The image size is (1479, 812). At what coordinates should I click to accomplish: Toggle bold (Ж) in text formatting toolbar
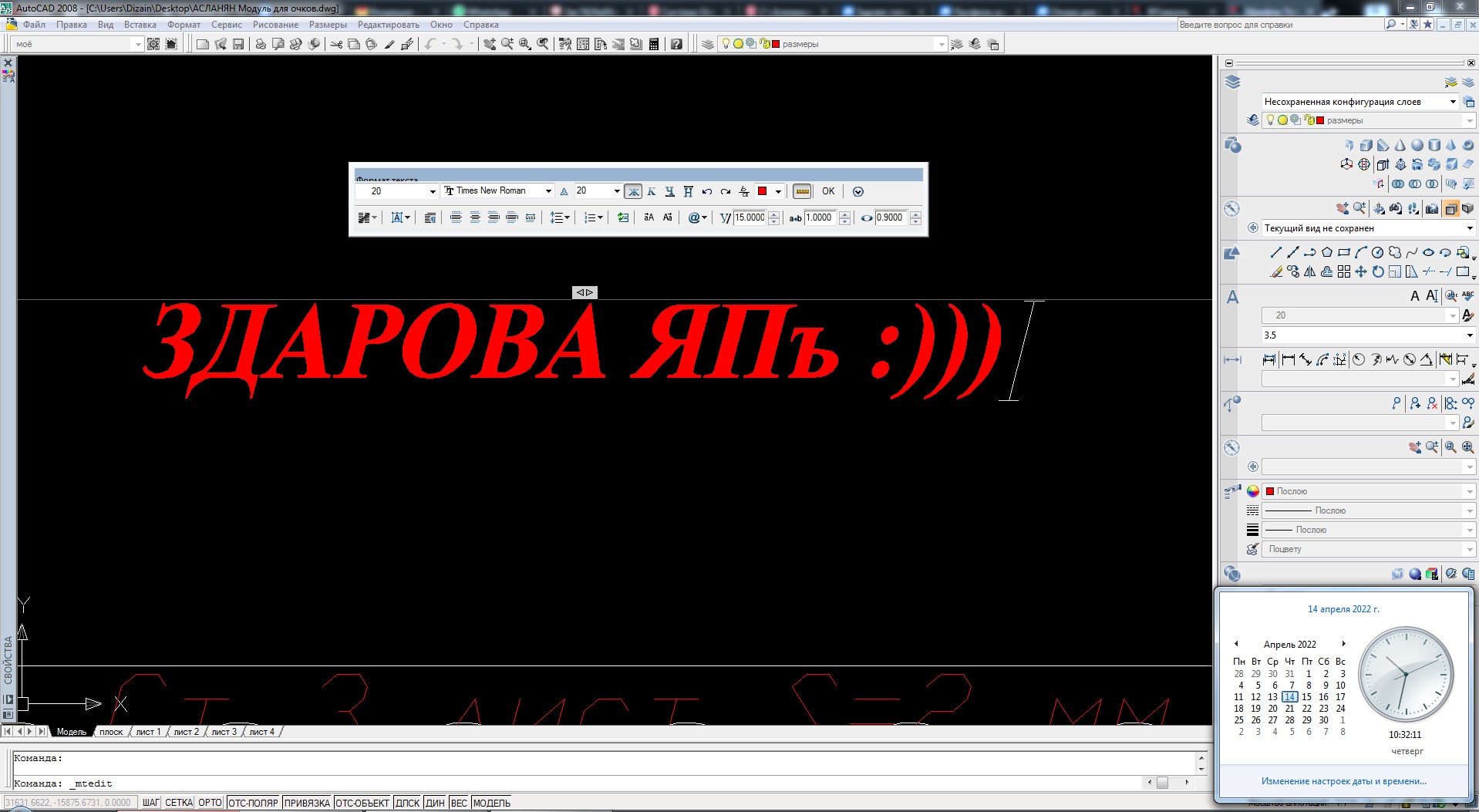tap(633, 191)
